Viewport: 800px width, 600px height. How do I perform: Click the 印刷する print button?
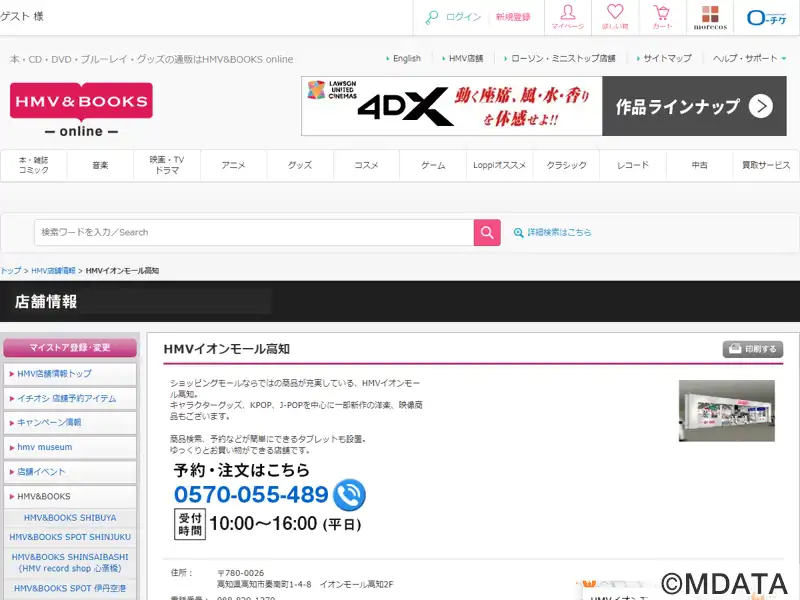(753, 349)
